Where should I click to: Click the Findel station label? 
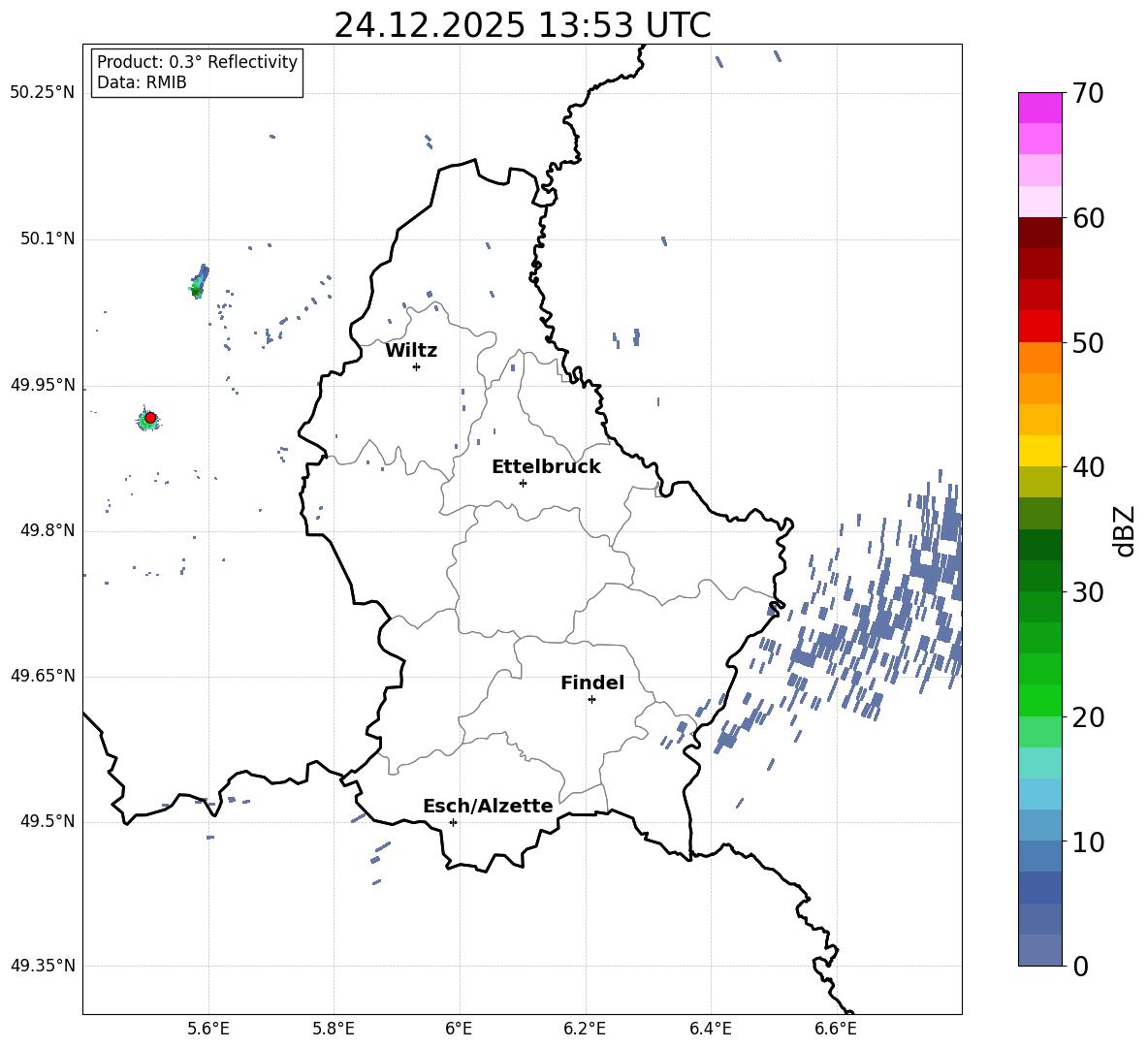[x=592, y=683]
